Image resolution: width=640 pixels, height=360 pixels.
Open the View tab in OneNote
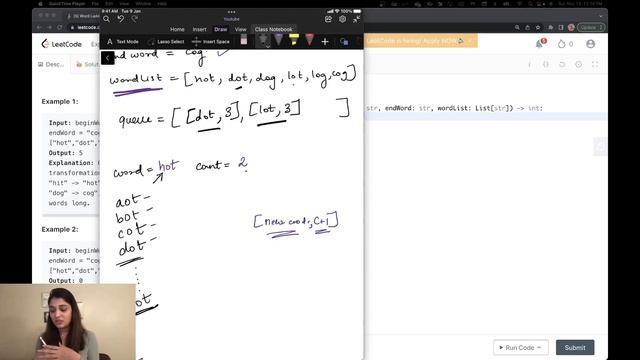[x=240, y=29]
